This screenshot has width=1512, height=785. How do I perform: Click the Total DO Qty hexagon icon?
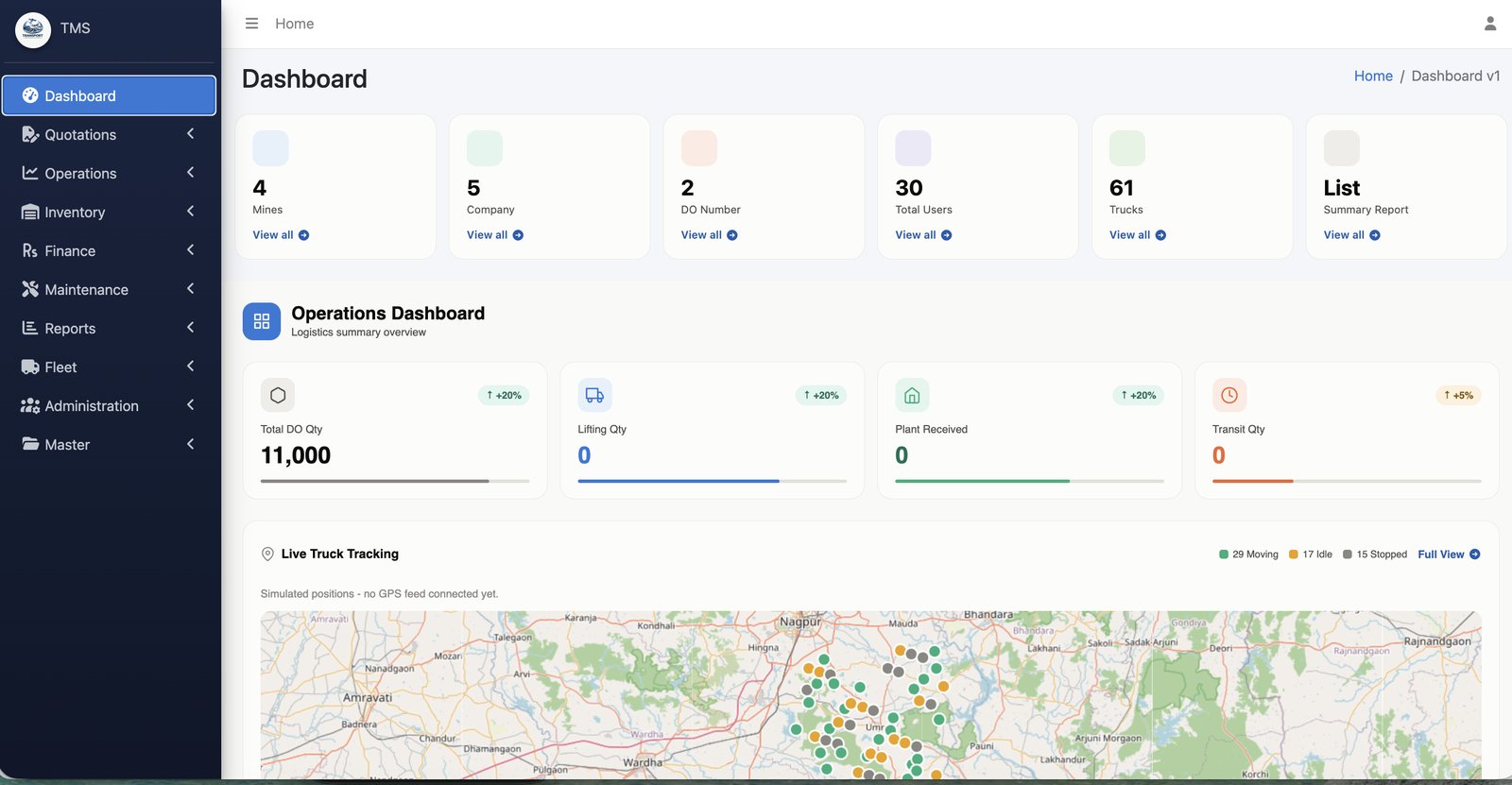pos(278,395)
